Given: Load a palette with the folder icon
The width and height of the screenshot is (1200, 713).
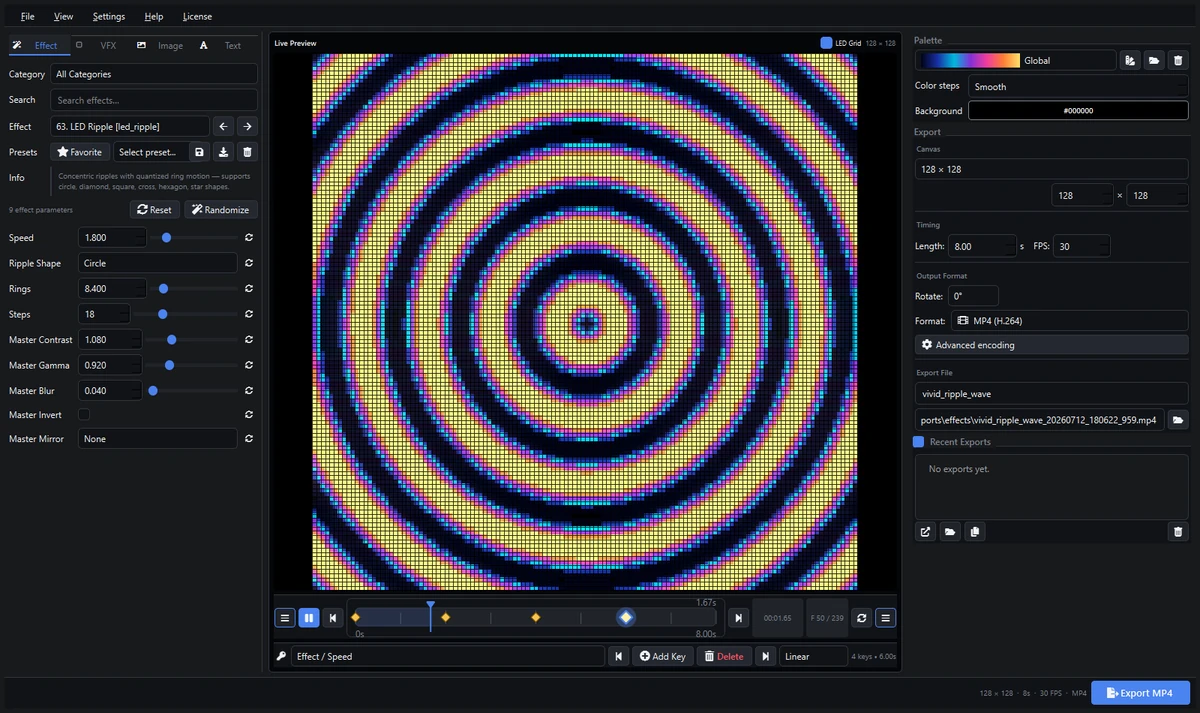Looking at the screenshot, I should [x=1154, y=60].
